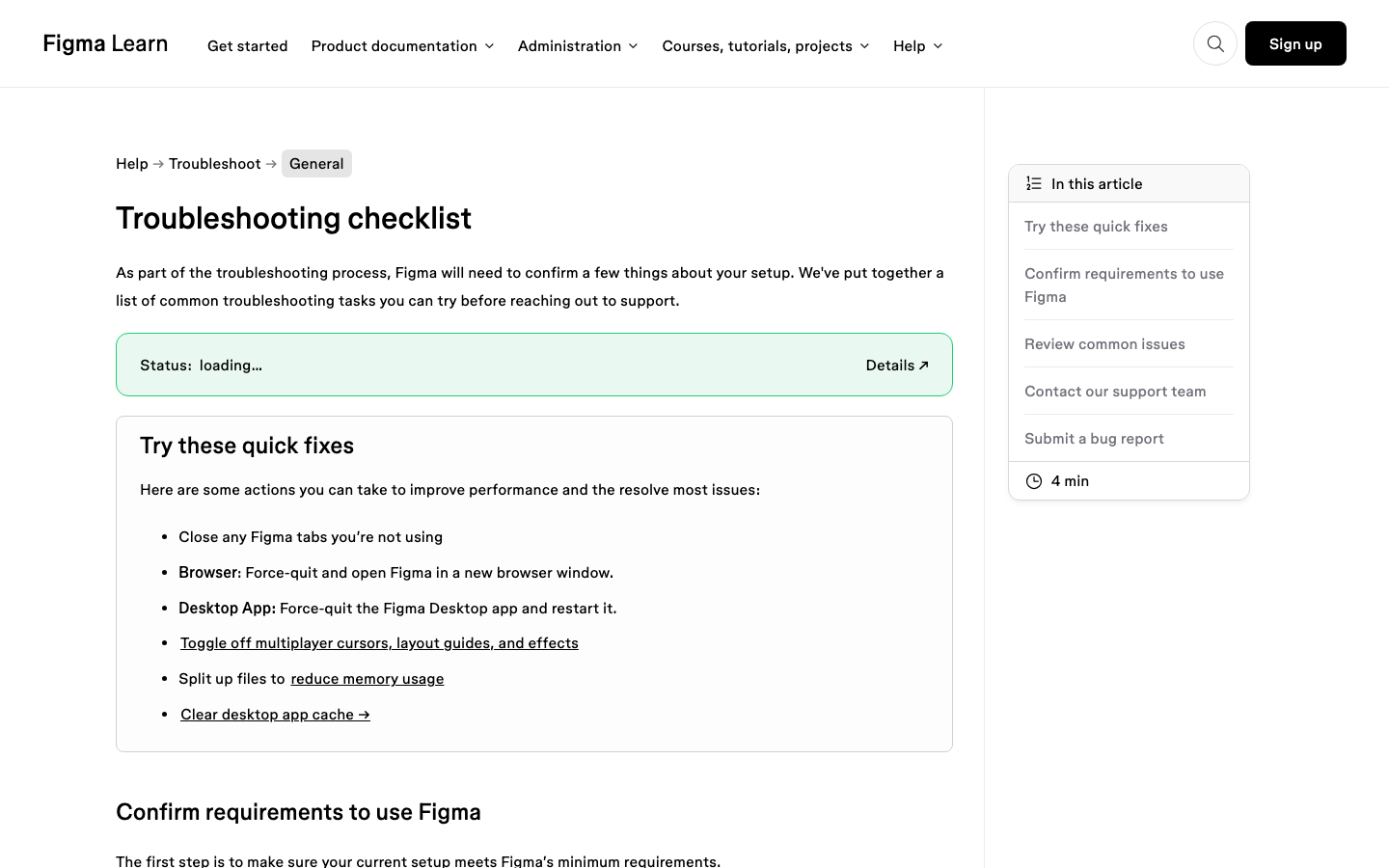Screen dimensions: 1389x868
Task: Expand the Product documentation menu
Action: click(402, 45)
